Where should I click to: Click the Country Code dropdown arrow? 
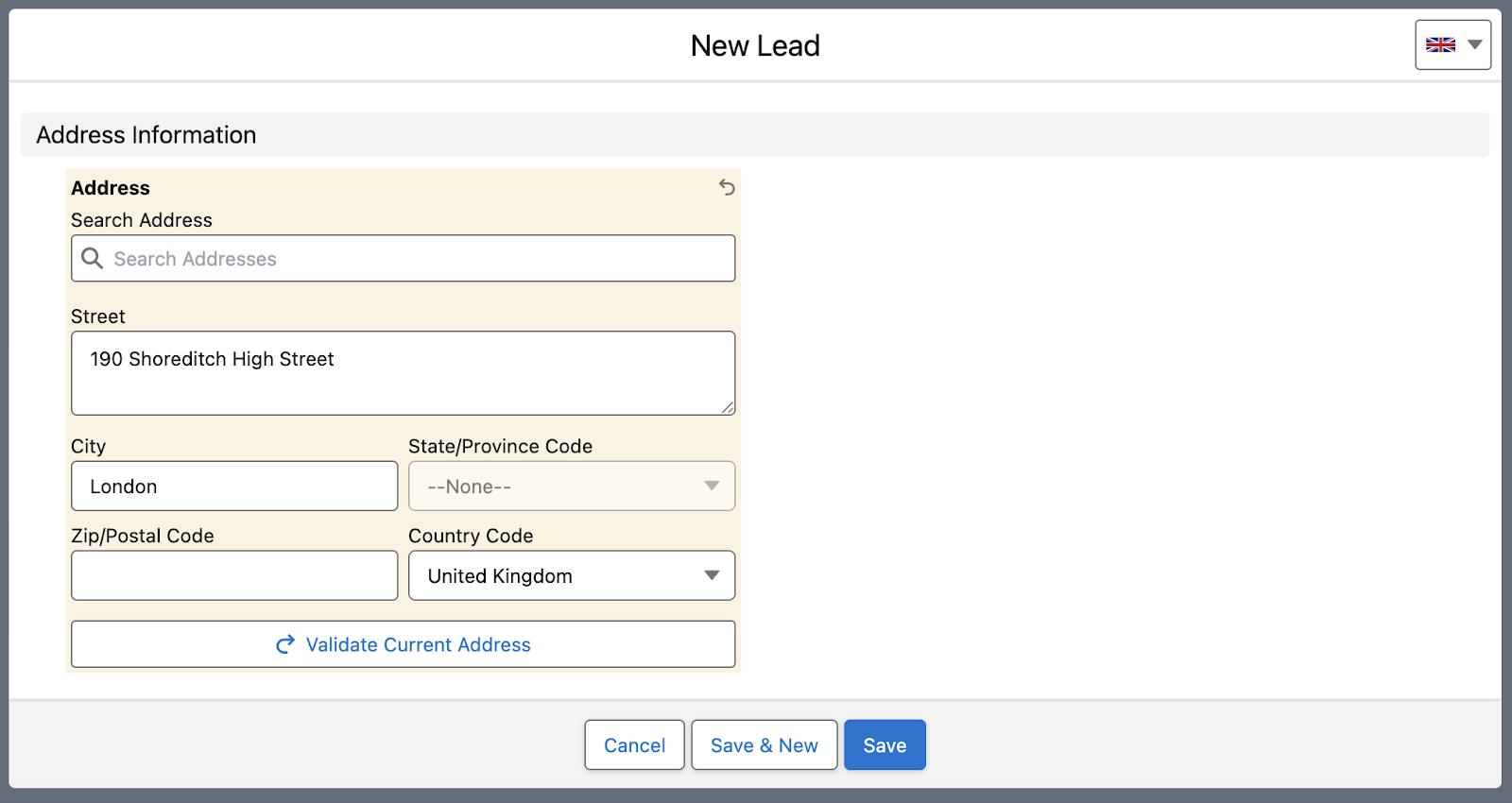[712, 575]
